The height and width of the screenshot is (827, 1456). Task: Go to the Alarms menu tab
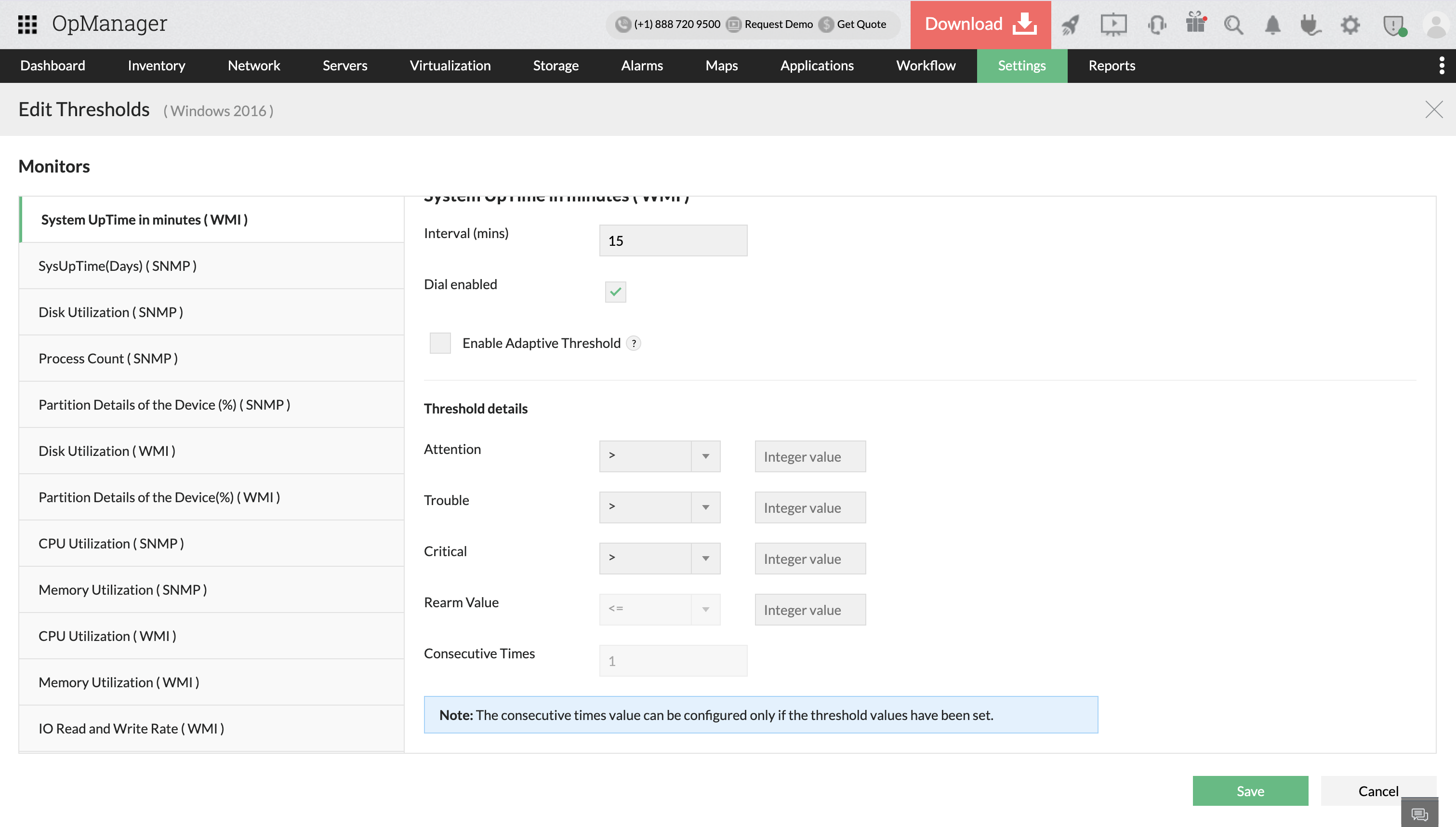click(641, 66)
